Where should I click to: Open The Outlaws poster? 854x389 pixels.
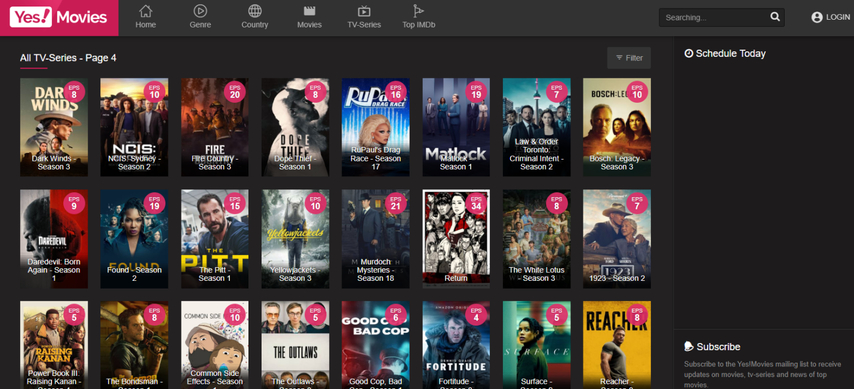(295, 345)
